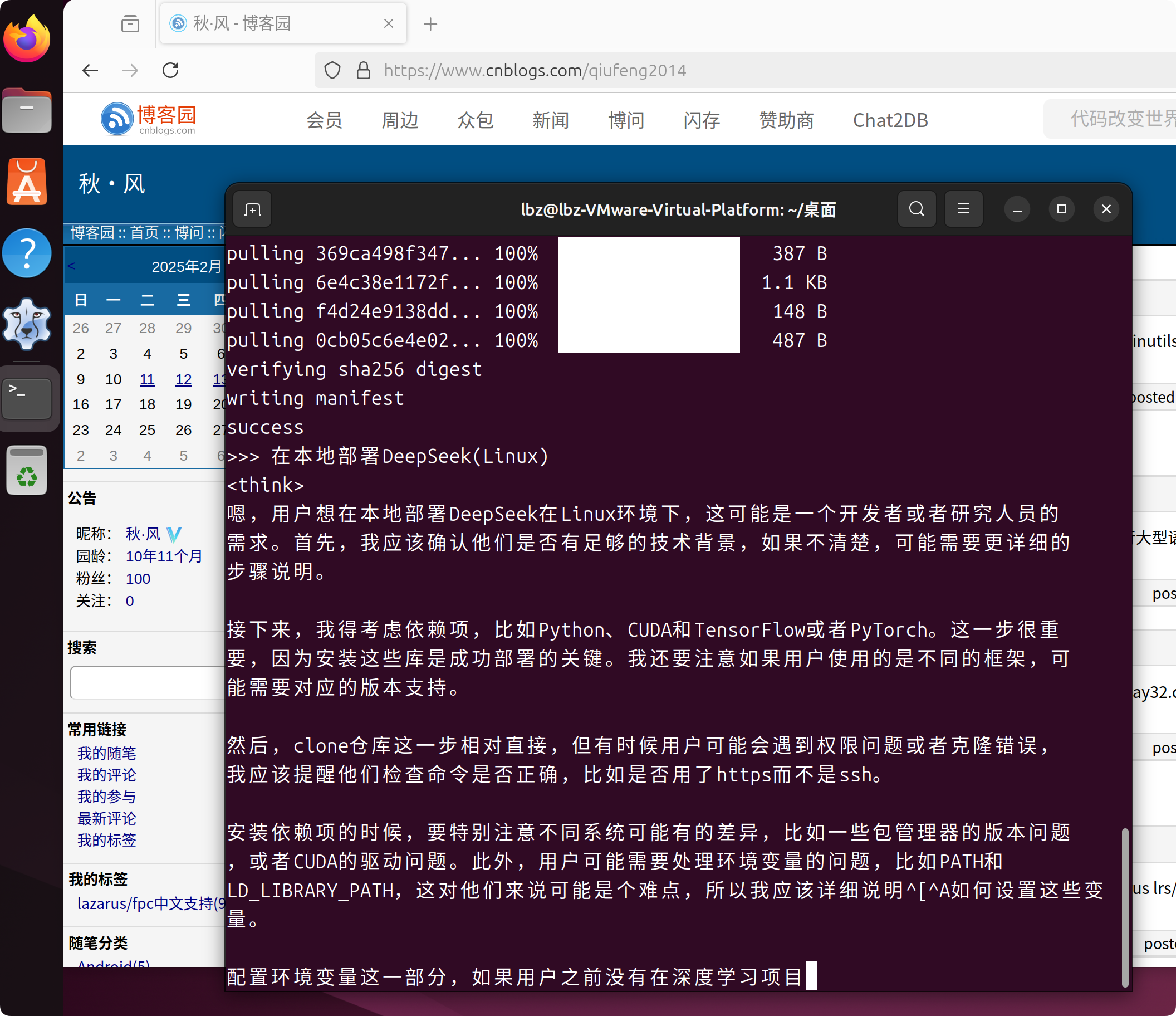
Task: Open the 最新评论 link
Action: pos(107,818)
